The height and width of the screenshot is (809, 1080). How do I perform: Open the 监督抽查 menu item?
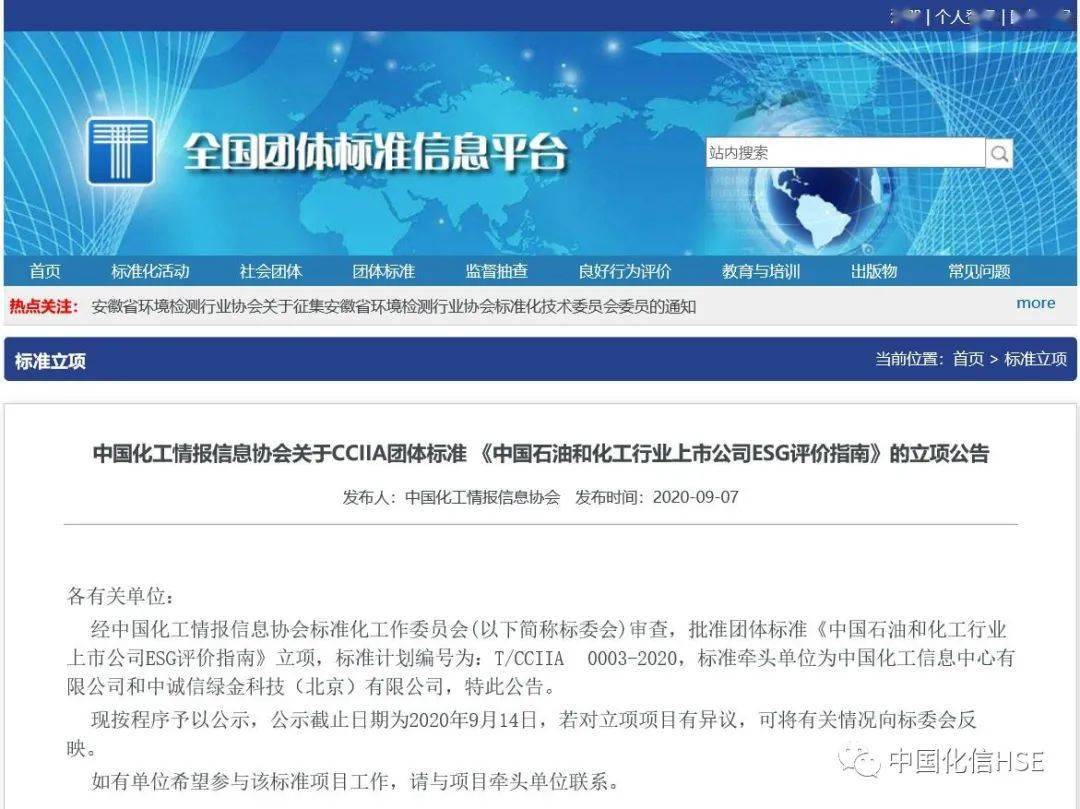pos(497,271)
